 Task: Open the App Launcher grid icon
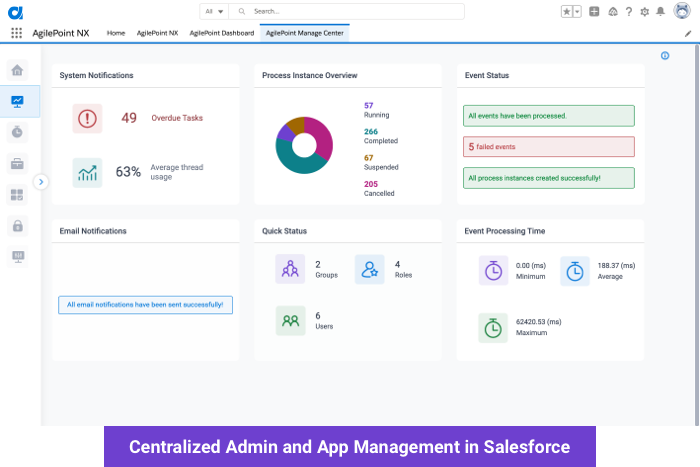pyautogui.click(x=16, y=33)
